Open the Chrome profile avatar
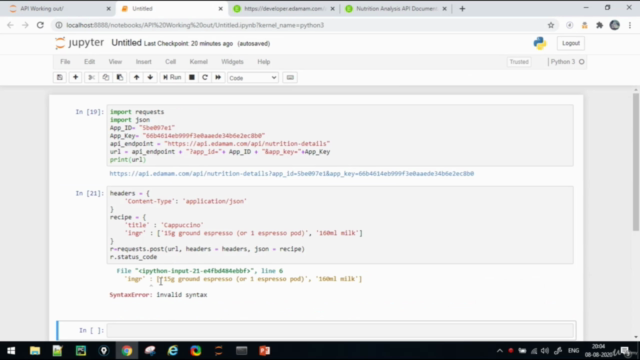The width and height of the screenshot is (640, 360). (614, 25)
